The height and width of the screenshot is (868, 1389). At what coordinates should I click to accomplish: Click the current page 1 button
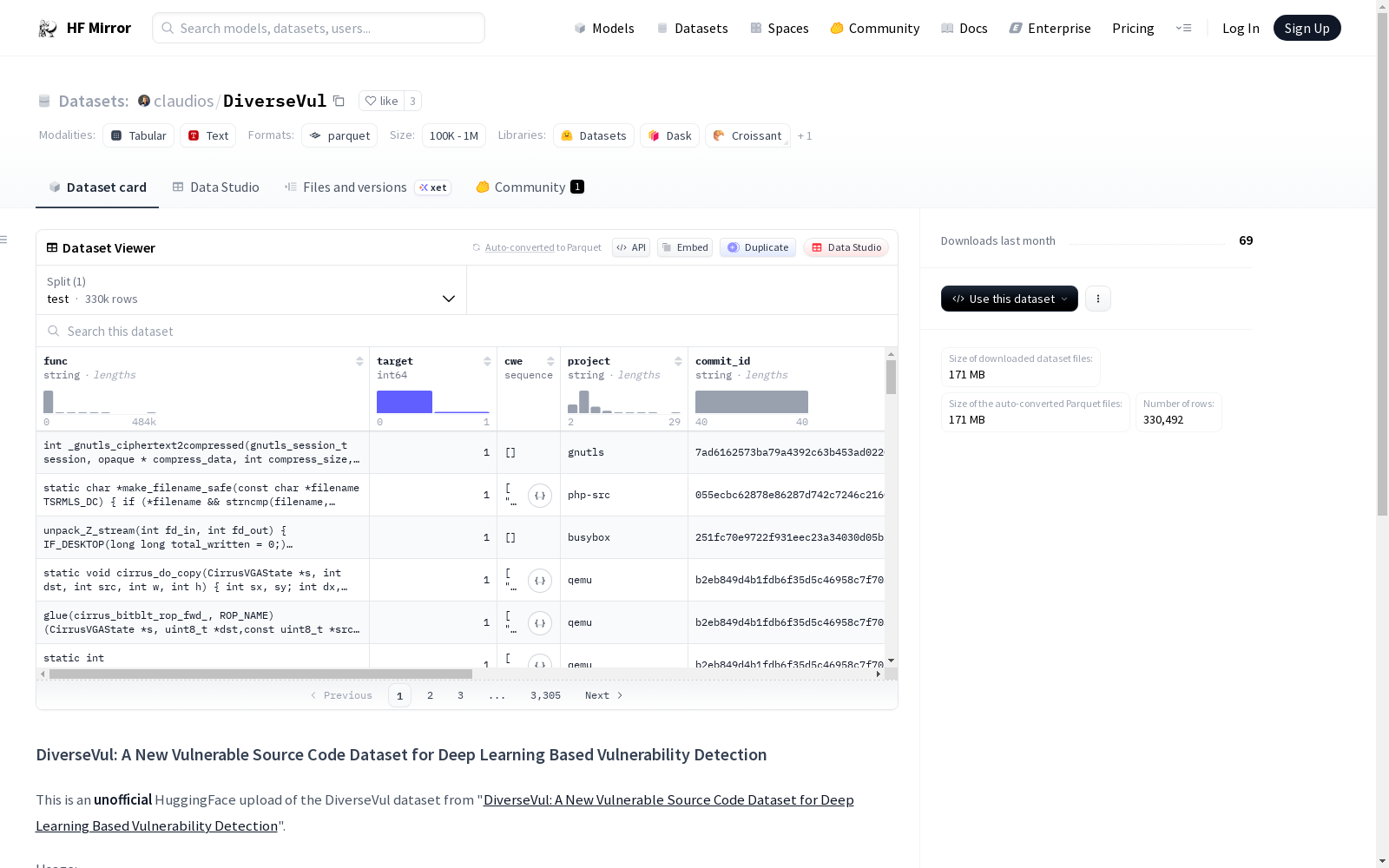point(399,695)
